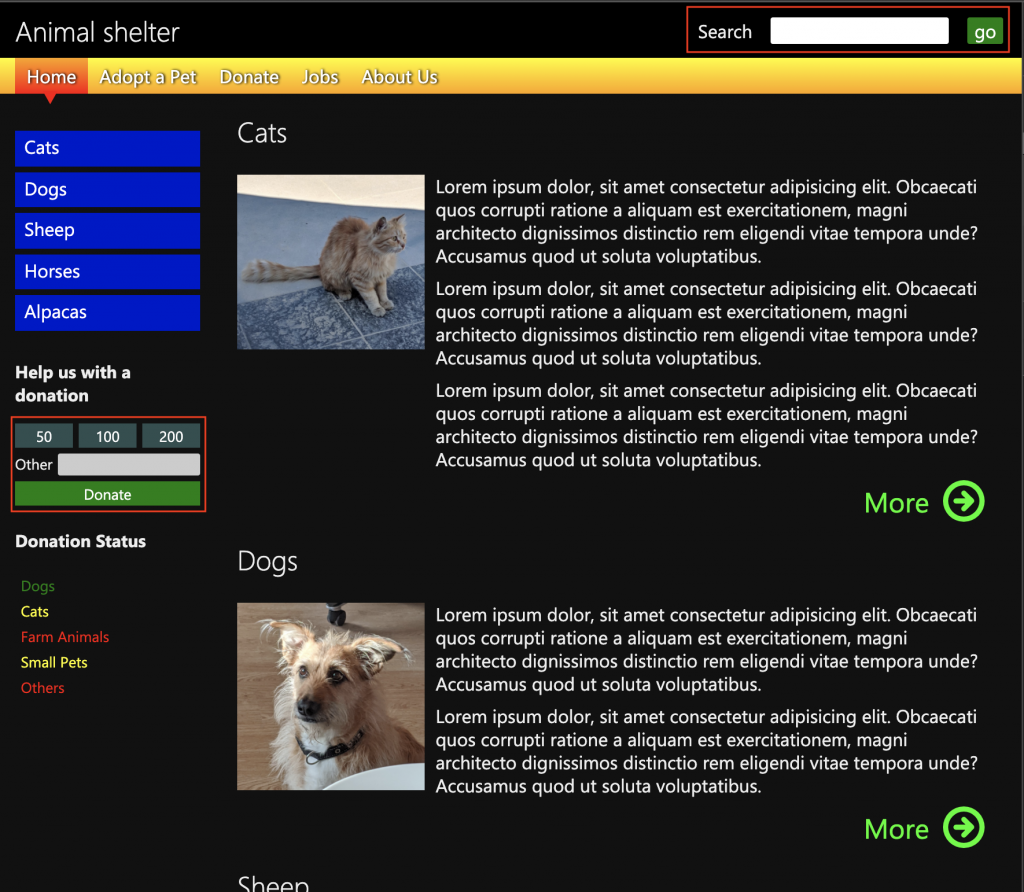This screenshot has width=1024, height=892.
Task: Click the Donation Status heading
Action: [x=80, y=541]
